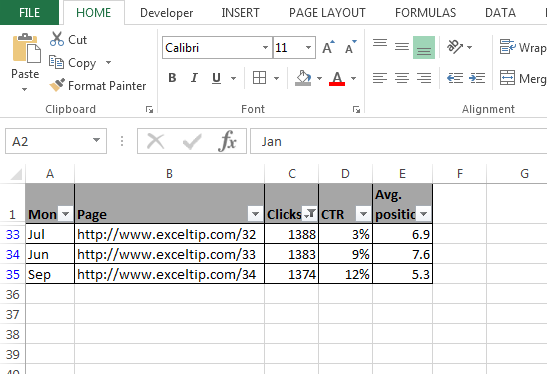The image size is (547, 374).
Task: Click the formula bar showing Jan
Action: coord(398,141)
